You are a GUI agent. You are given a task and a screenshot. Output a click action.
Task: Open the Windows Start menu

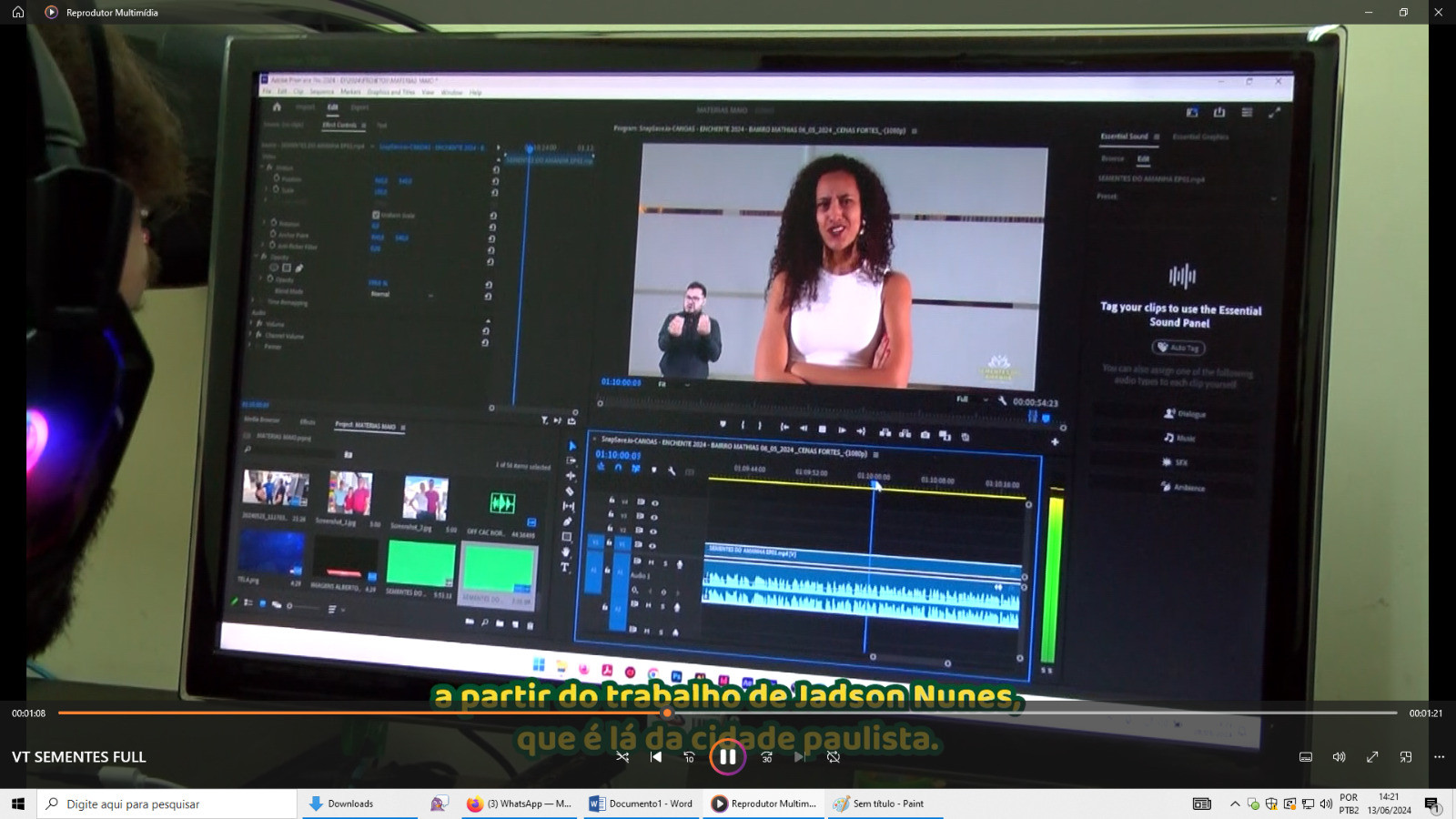tap(18, 804)
